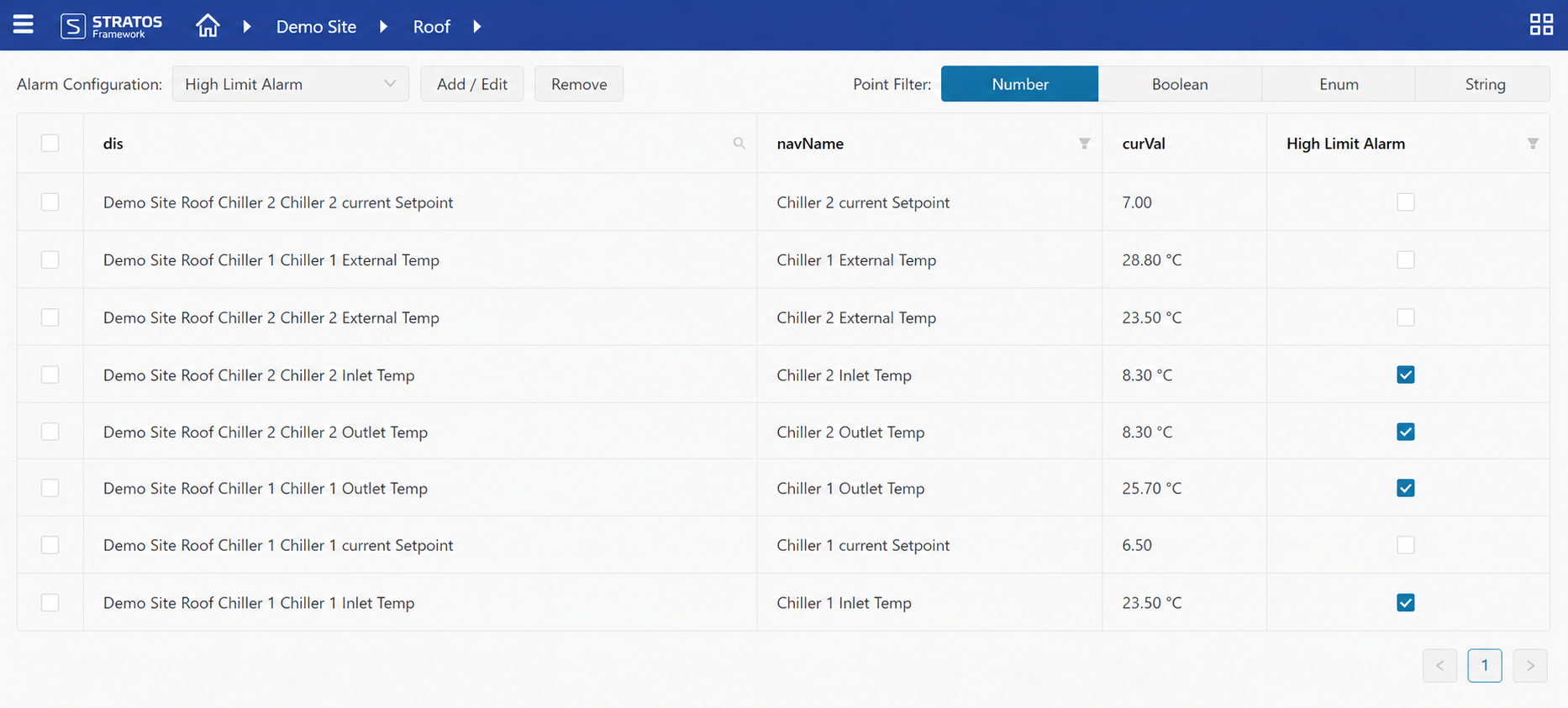Open the hamburger main menu
This screenshot has height=708, width=1568.
[24, 24]
